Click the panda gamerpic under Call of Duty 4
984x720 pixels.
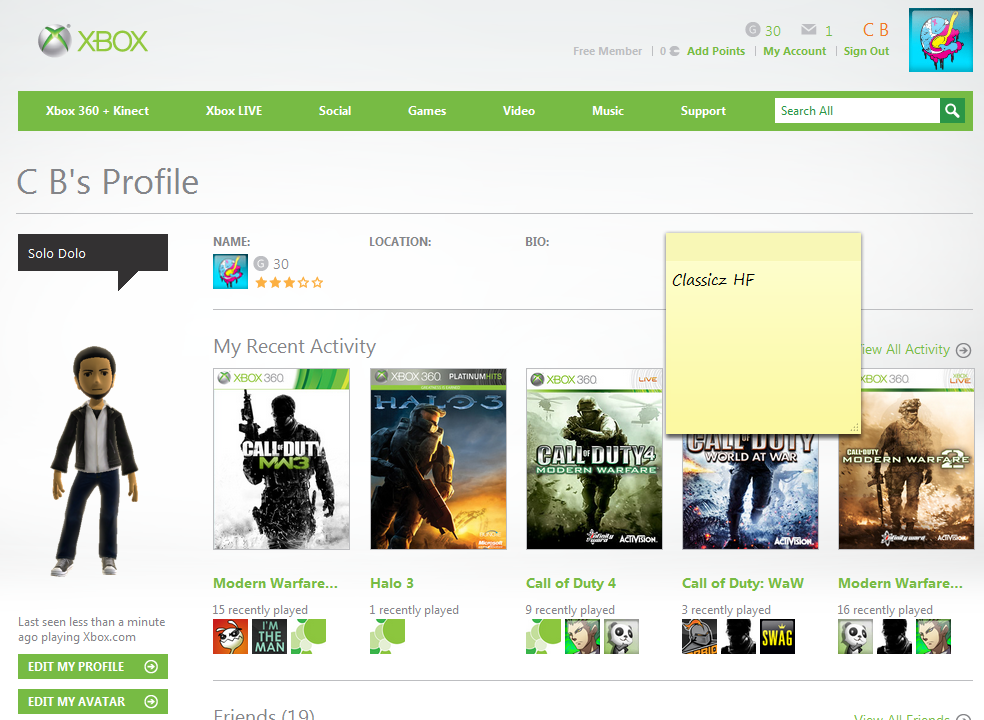click(x=621, y=637)
